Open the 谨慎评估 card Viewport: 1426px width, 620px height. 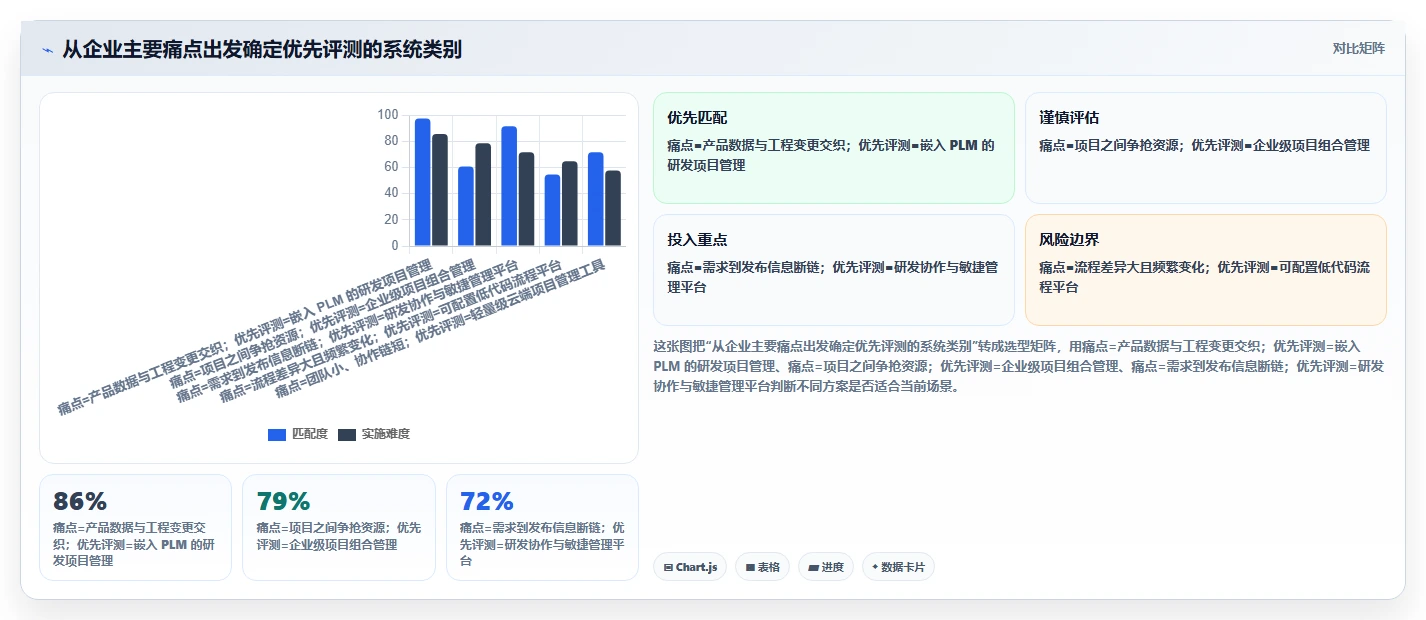pos(1206,148)
